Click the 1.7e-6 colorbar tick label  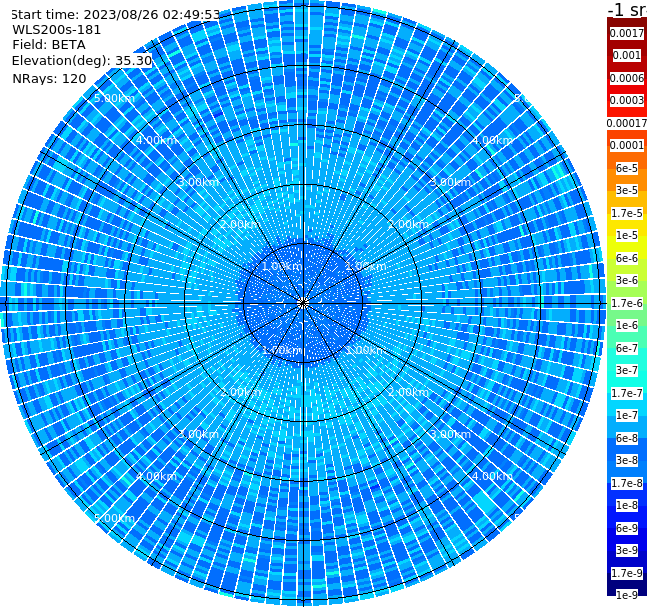(x=627, y=303)
